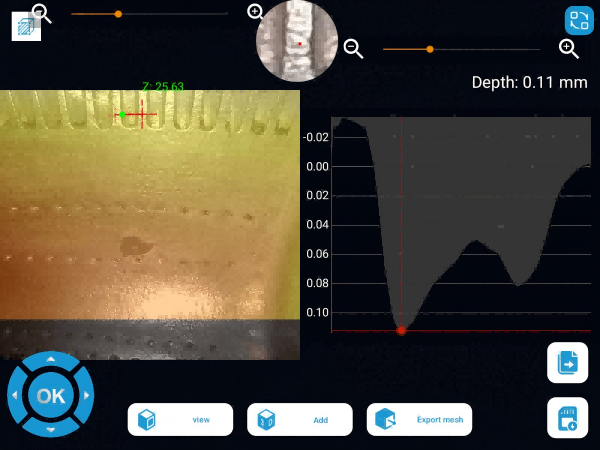Click the Depth: 0.11 mm readout

tap(529, 83)
